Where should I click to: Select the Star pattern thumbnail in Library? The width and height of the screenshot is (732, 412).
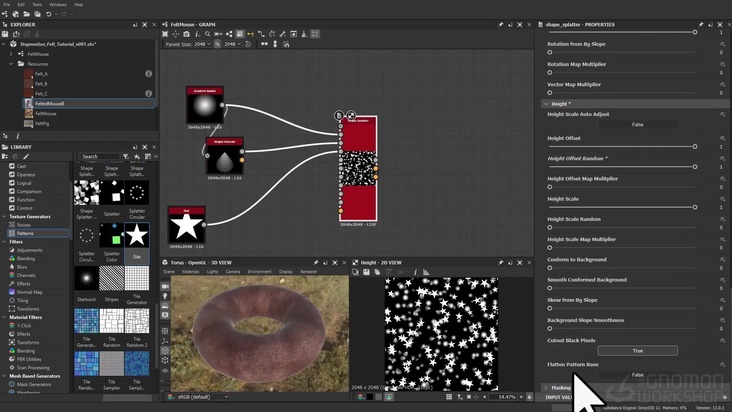pos(137,235)
